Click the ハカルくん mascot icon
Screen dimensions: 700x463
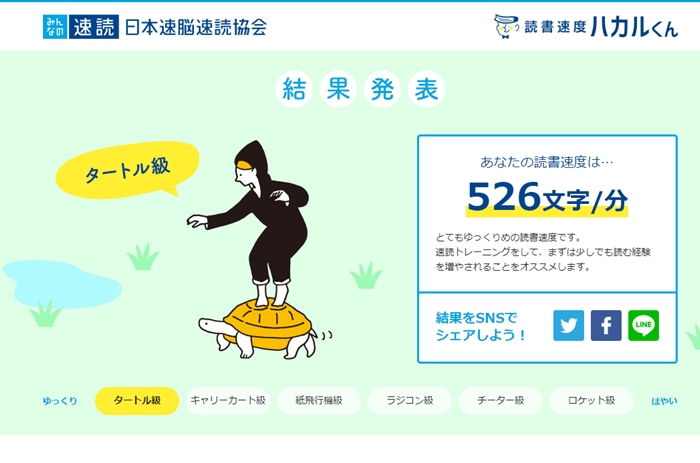tap(506, 26)
